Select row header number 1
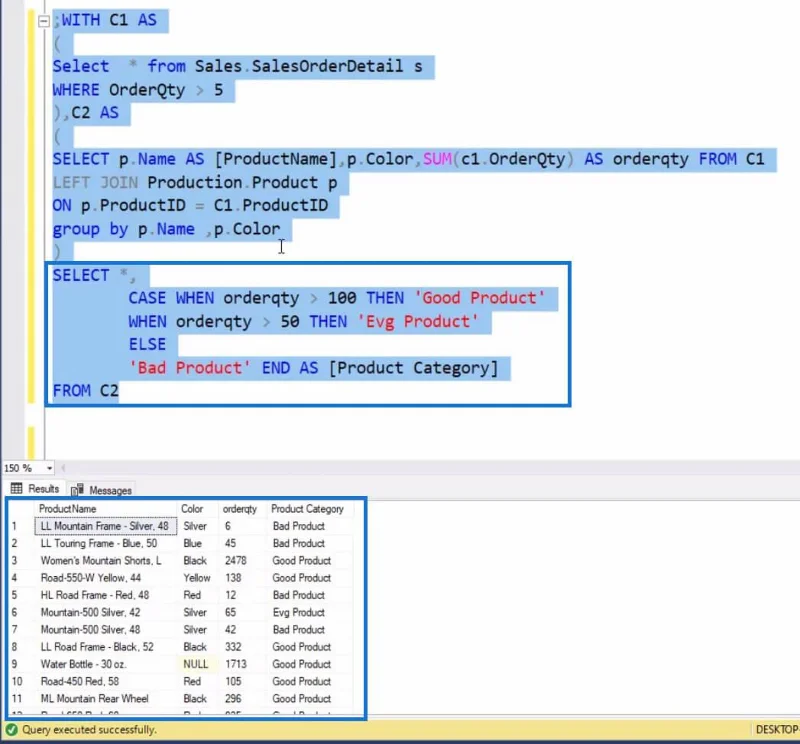 [20, 526]
